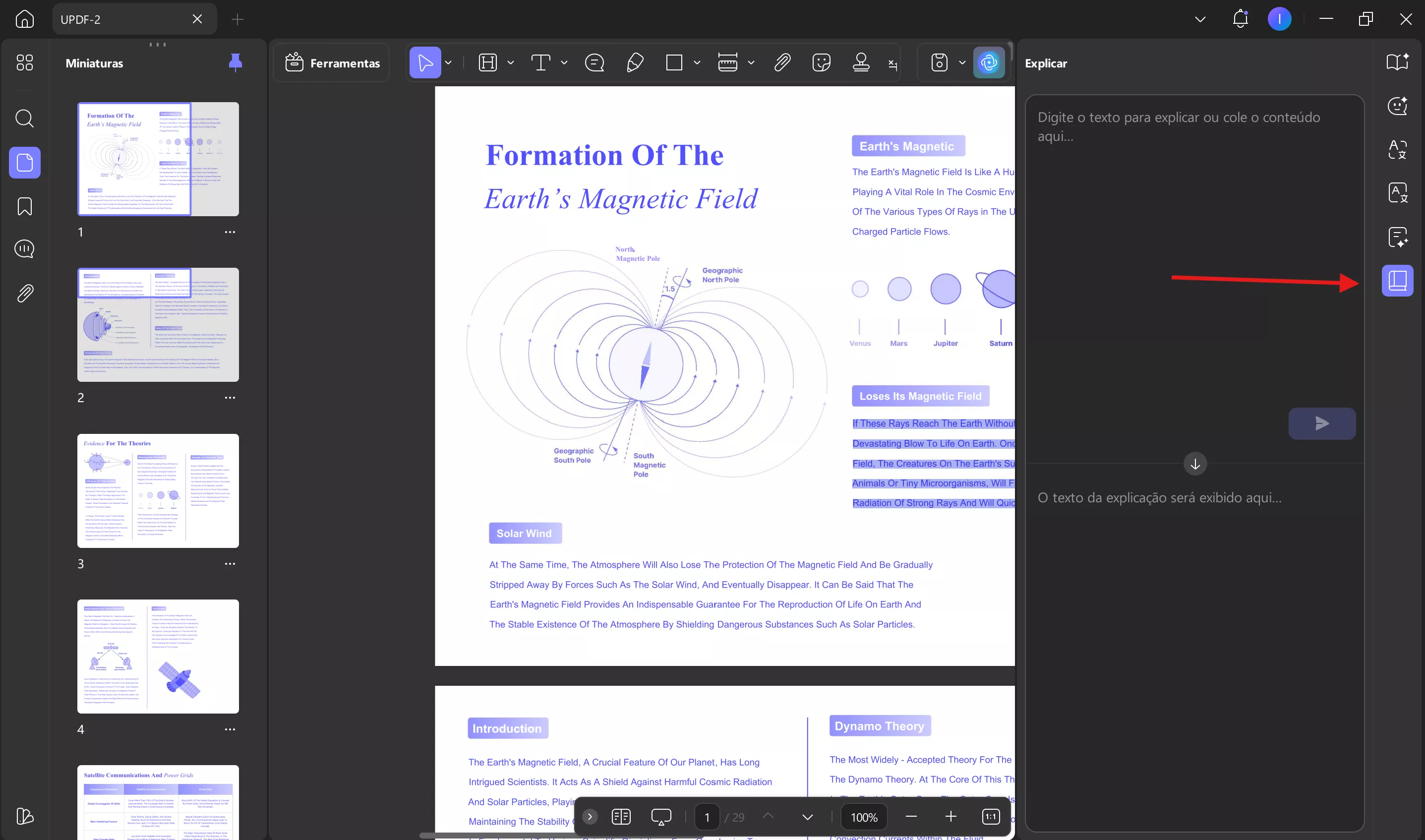The image size is (1425, 840).
Task: Open the home screen icon
Action: pos(24,19)
